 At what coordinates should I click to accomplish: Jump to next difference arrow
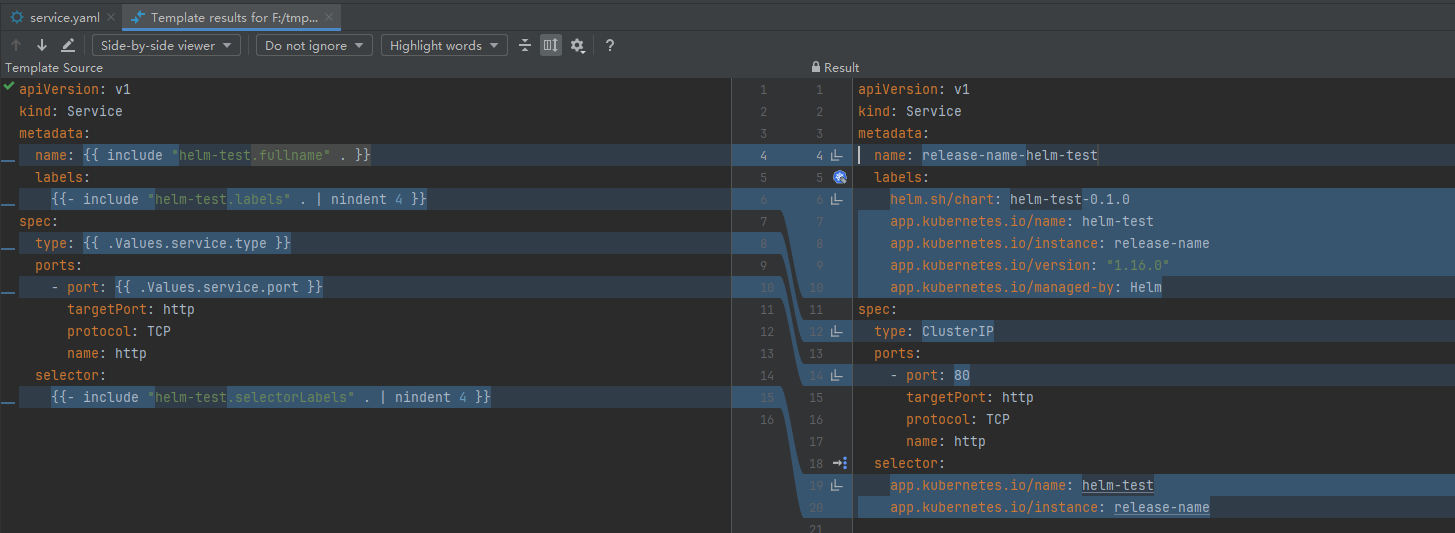coord(42,45)
